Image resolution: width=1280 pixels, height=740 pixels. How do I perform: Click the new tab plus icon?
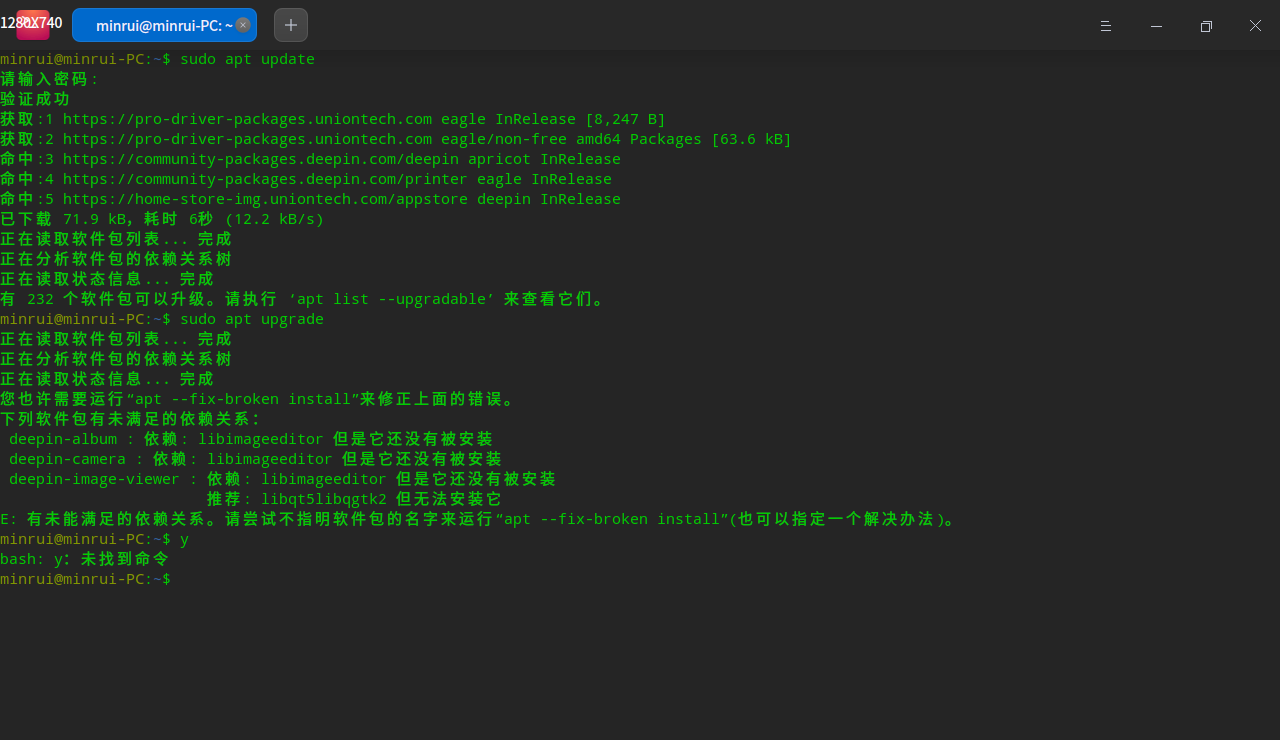(x=290, y=24)
